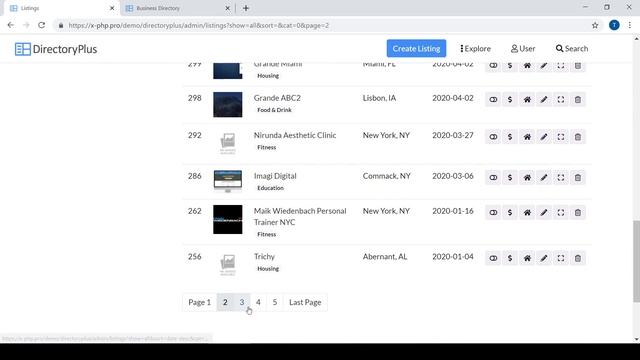Close the Business Directory browser tab
The image size is (640, 360).
click(227, 8)
